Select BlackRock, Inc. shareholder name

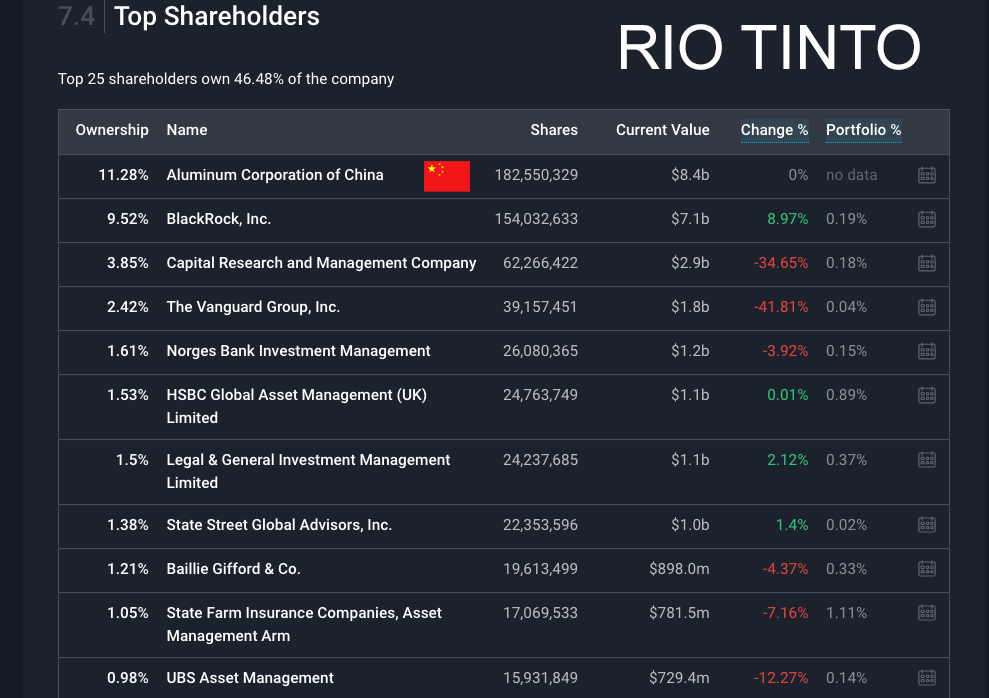click(219, 219)
